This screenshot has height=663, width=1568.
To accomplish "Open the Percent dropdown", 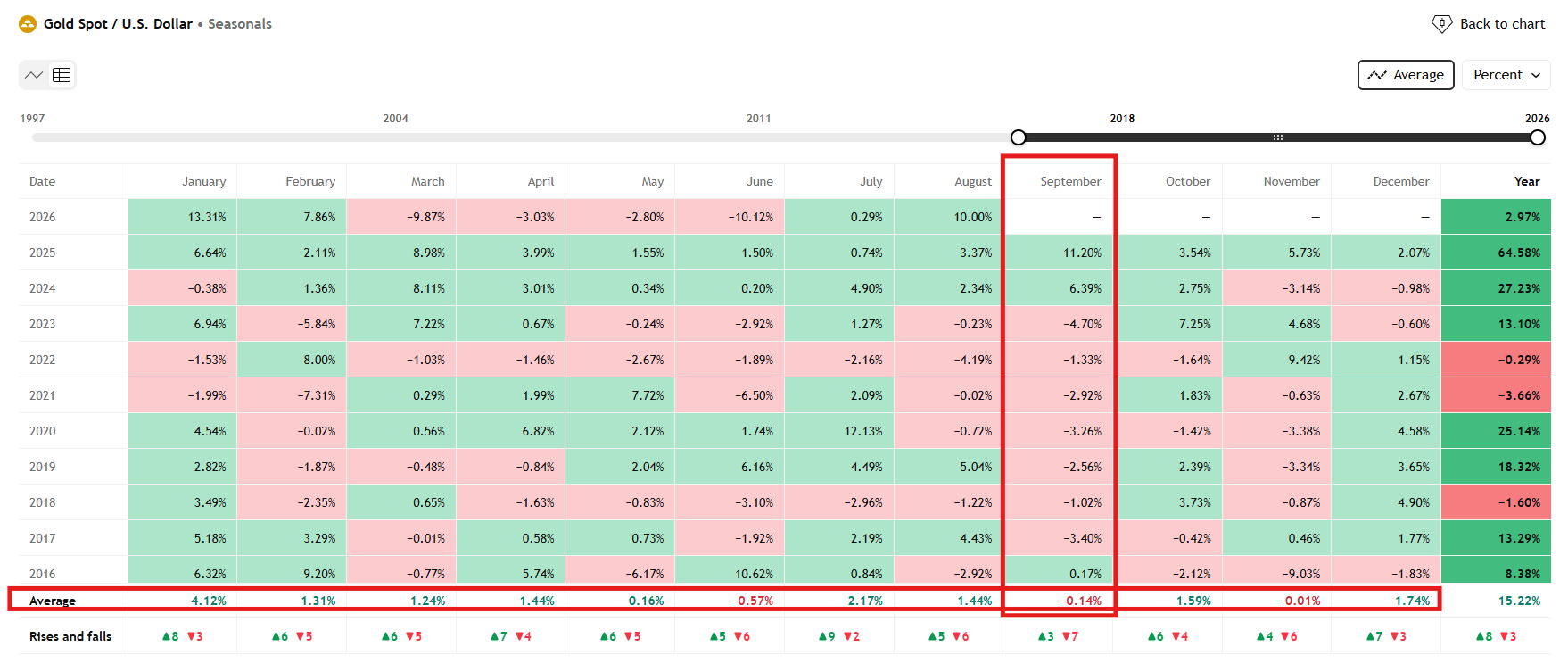I will coord(1506,75).
